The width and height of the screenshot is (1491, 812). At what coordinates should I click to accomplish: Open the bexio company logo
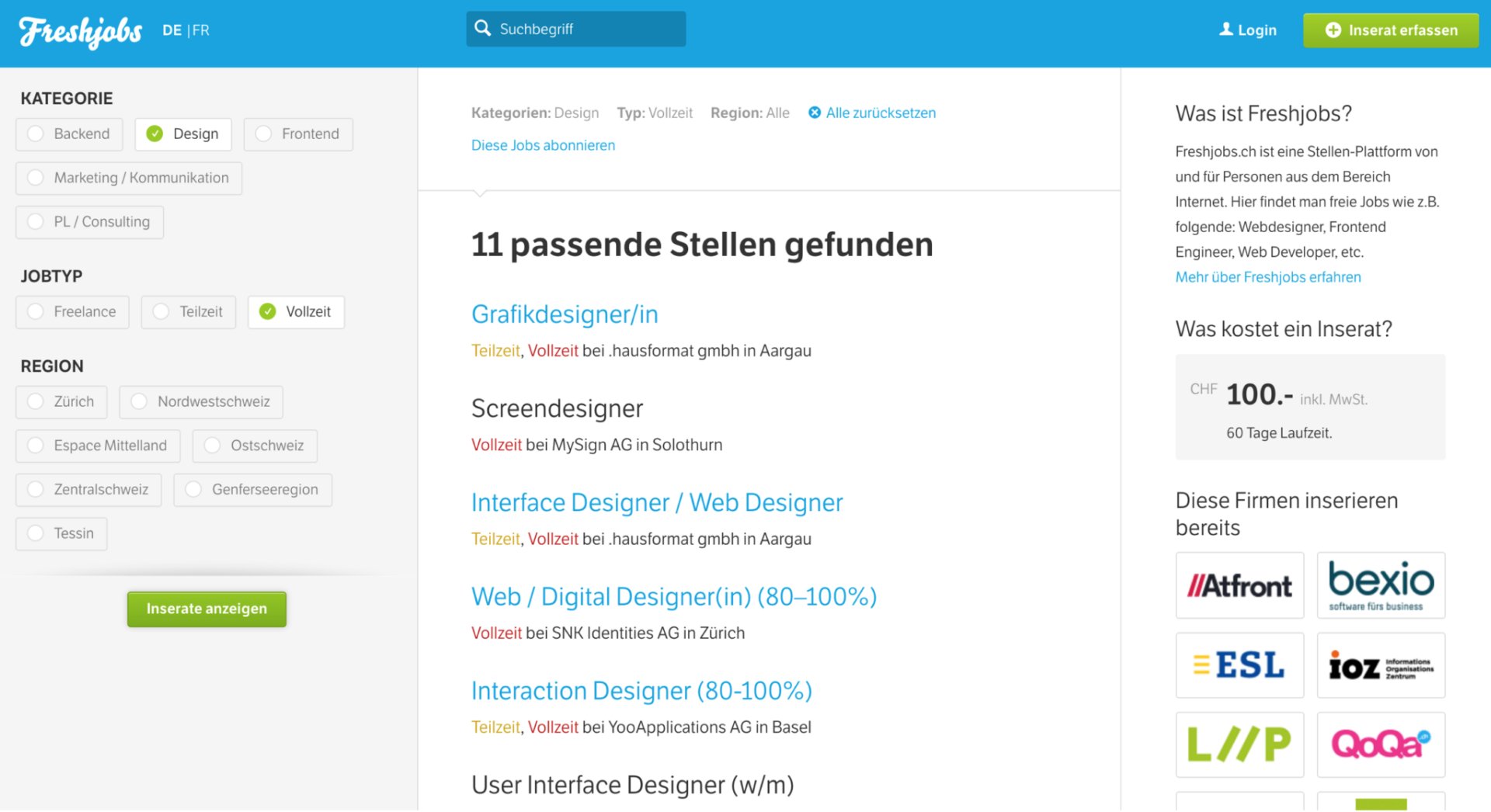point(1381,585)
